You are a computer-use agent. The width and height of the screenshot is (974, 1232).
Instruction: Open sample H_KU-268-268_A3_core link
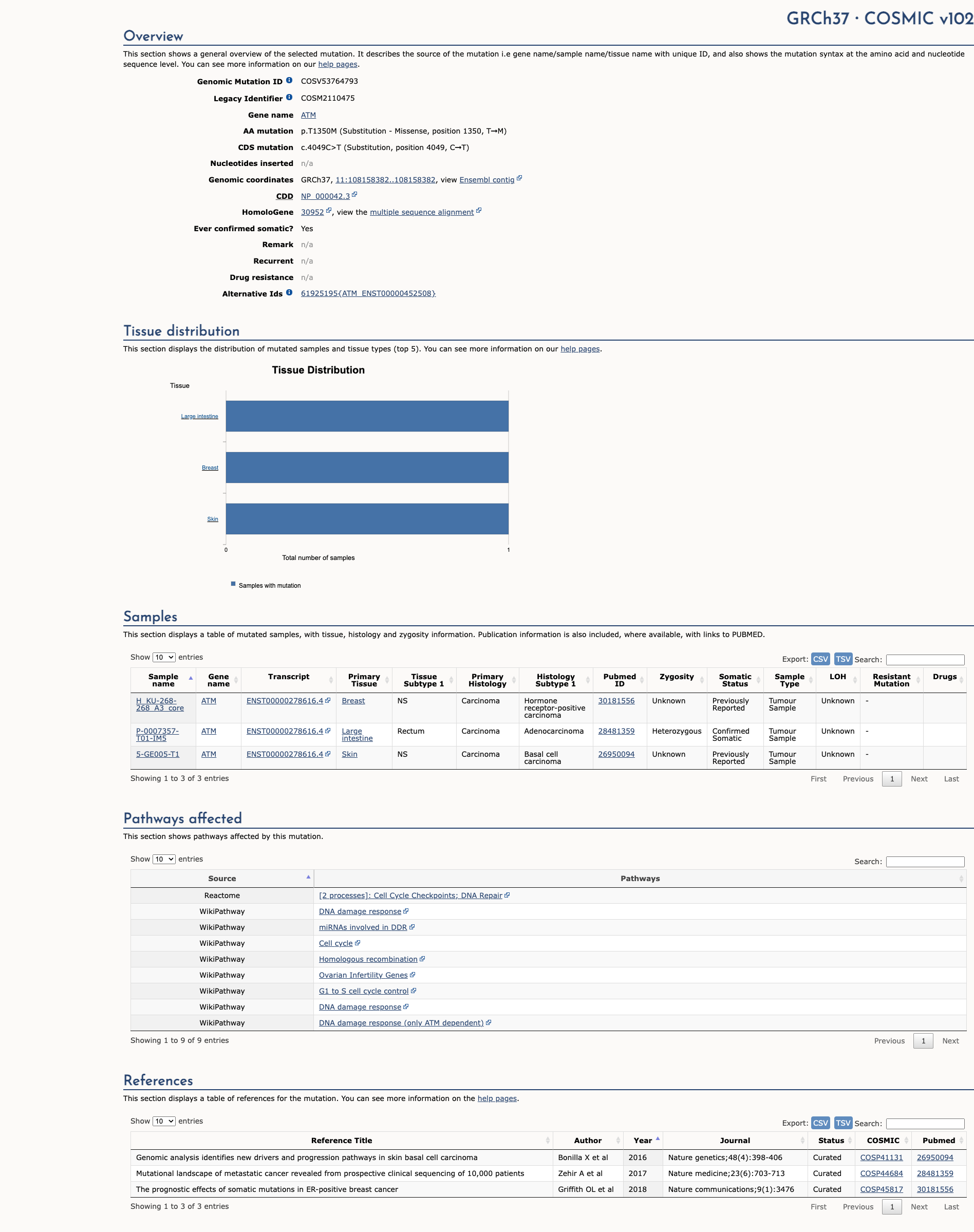160,704
